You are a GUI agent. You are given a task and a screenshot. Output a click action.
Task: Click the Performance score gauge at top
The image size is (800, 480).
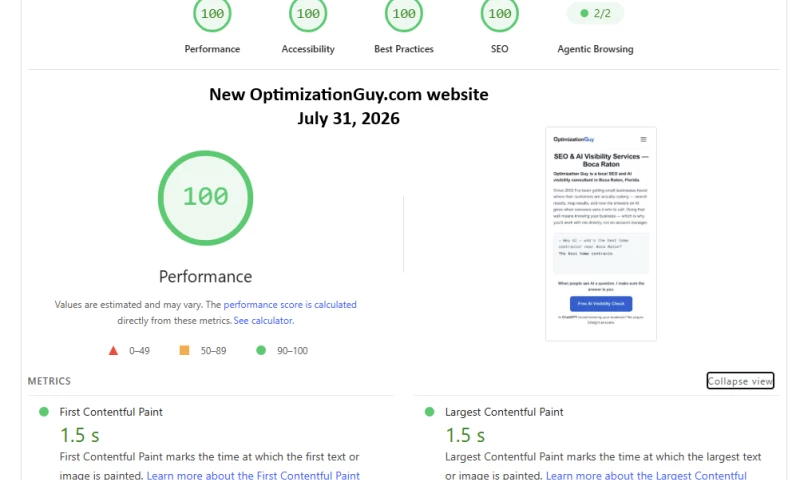(x=212, y=14)
